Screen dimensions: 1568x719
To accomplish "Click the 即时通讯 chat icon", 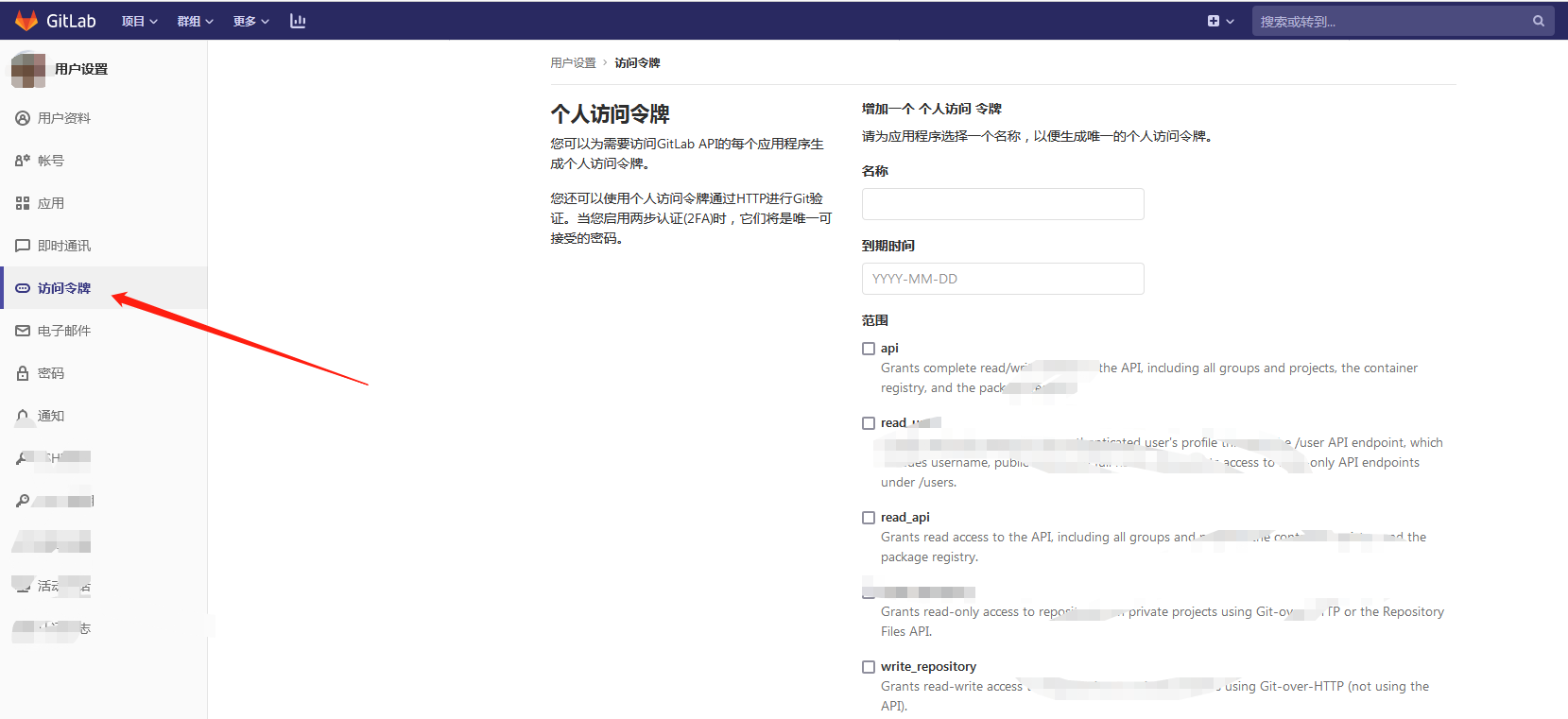I will point(23,246).
